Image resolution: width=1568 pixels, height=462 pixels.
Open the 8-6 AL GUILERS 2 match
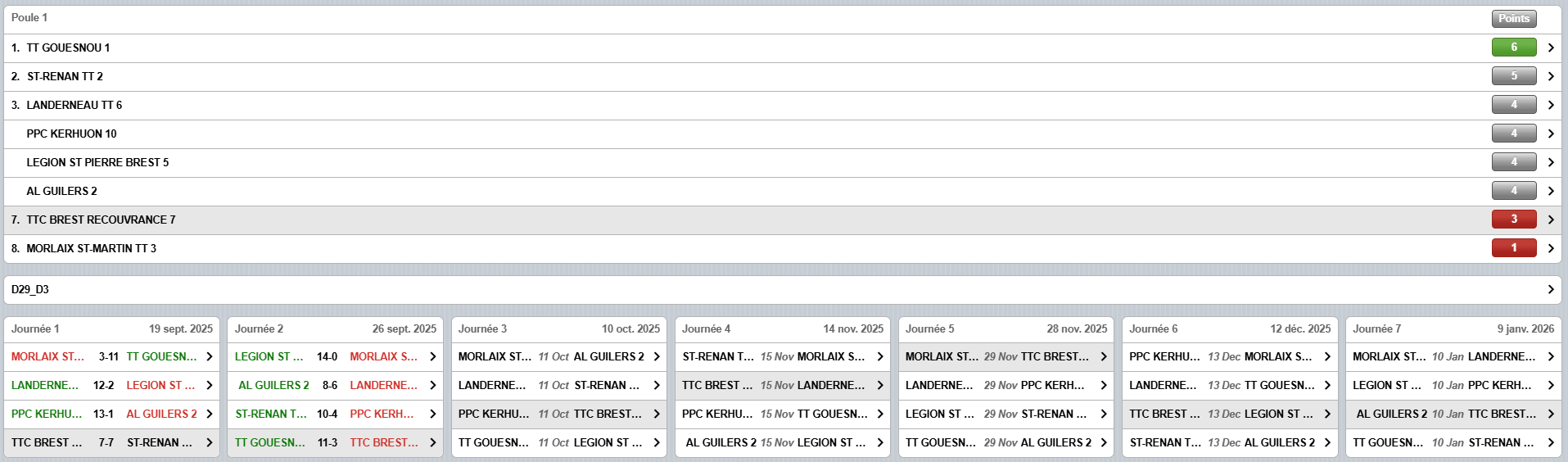point(433,385)
